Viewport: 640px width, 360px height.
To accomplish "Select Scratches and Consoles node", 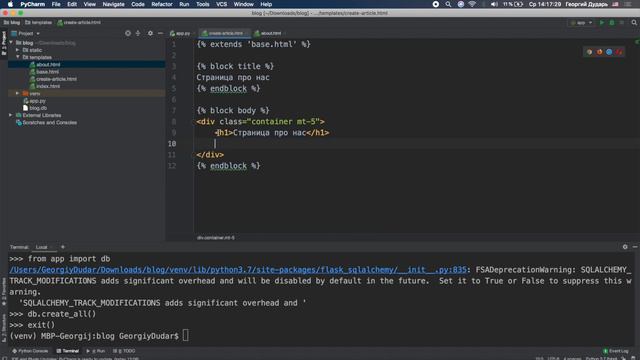I will tap(49, 122).
